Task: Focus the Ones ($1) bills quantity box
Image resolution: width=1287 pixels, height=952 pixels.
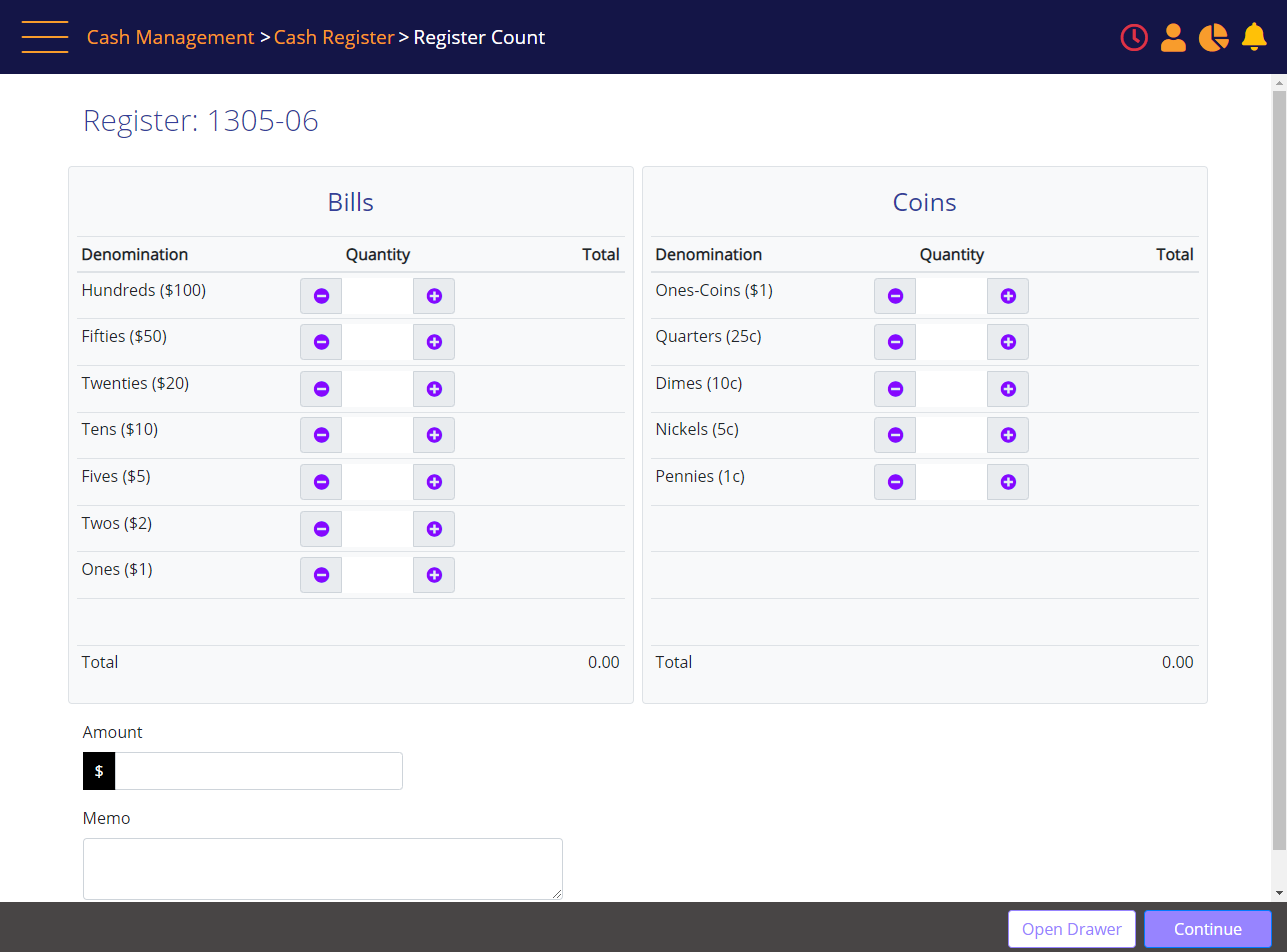Action: click(x=377, y=575)
